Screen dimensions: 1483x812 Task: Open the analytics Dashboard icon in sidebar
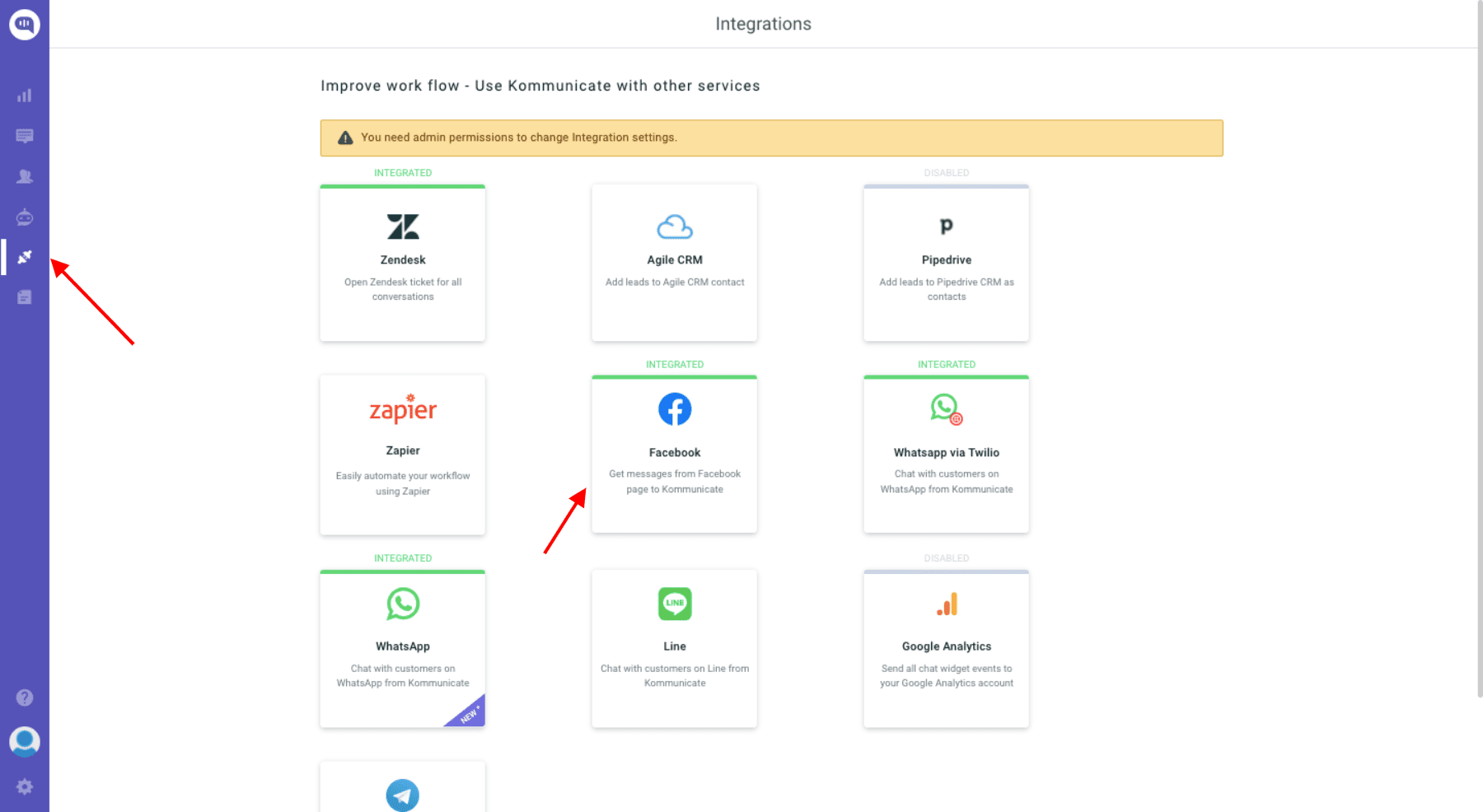pos(25,96)
